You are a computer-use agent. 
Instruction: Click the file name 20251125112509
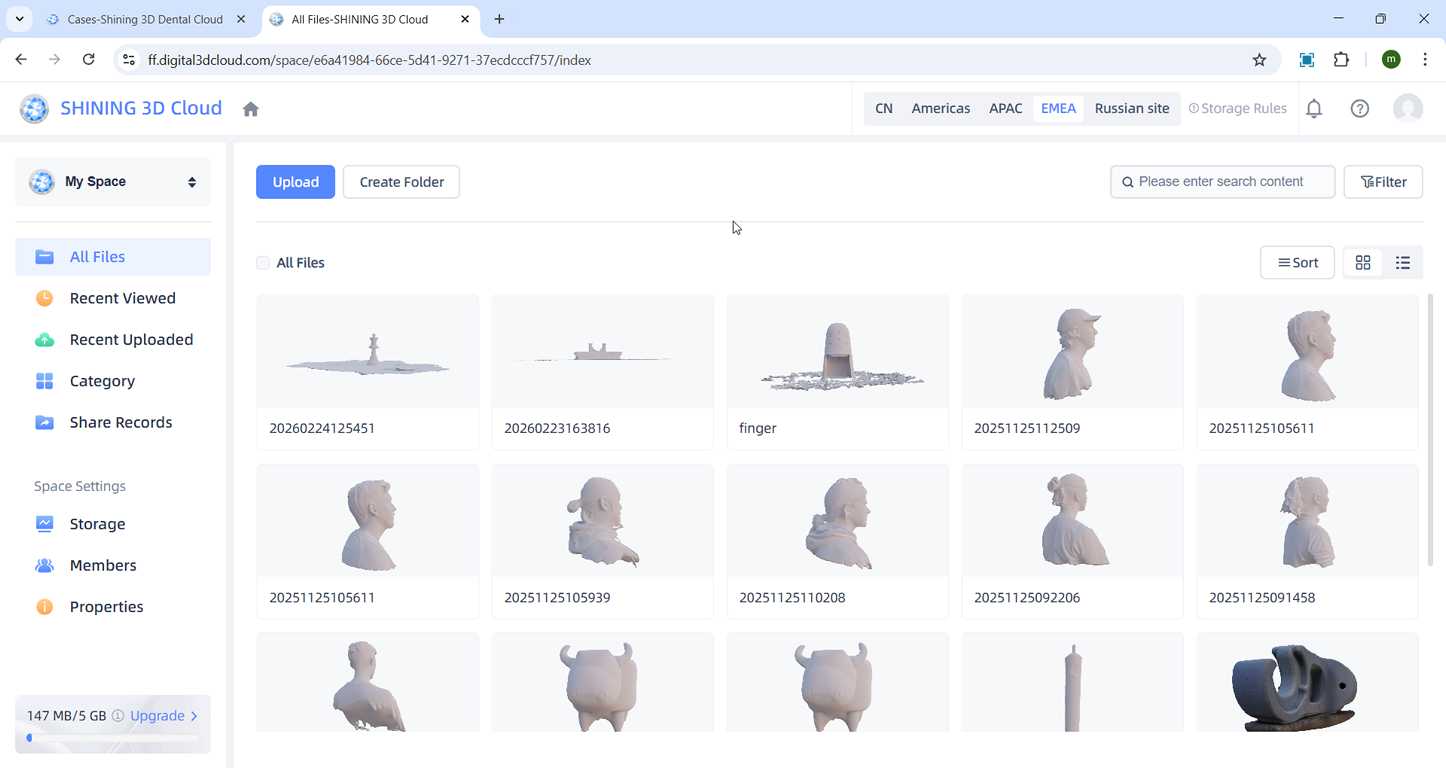1027,428
